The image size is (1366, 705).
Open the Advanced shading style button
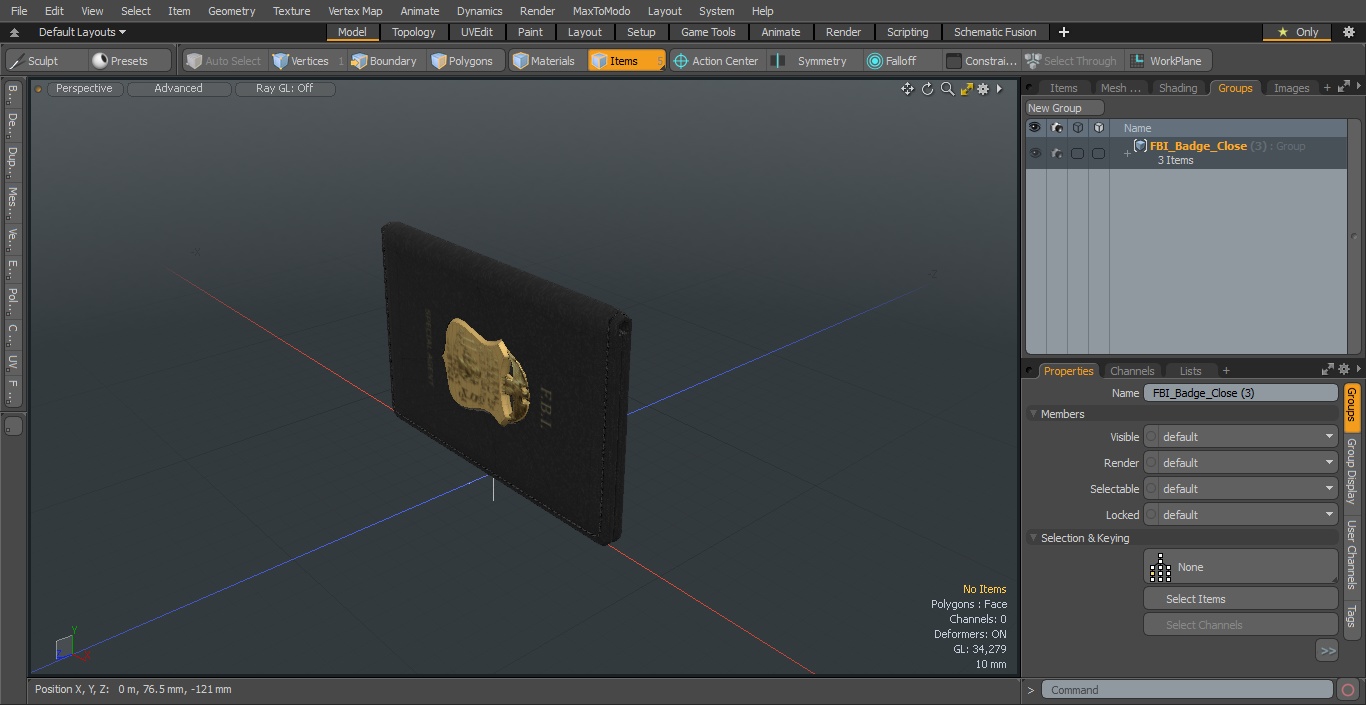[x=178, y=89]
